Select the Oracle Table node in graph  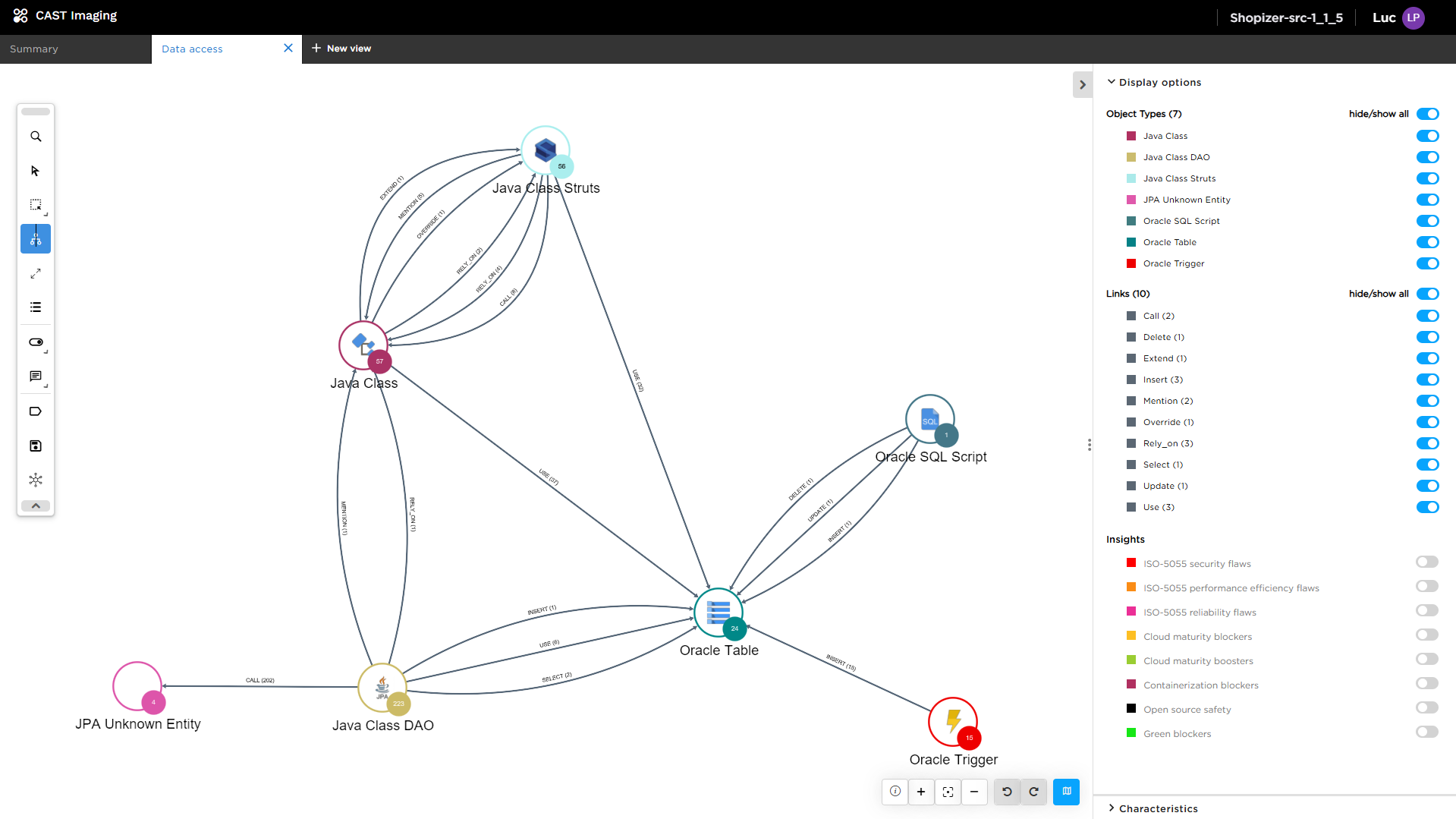(x=718, y=613)
